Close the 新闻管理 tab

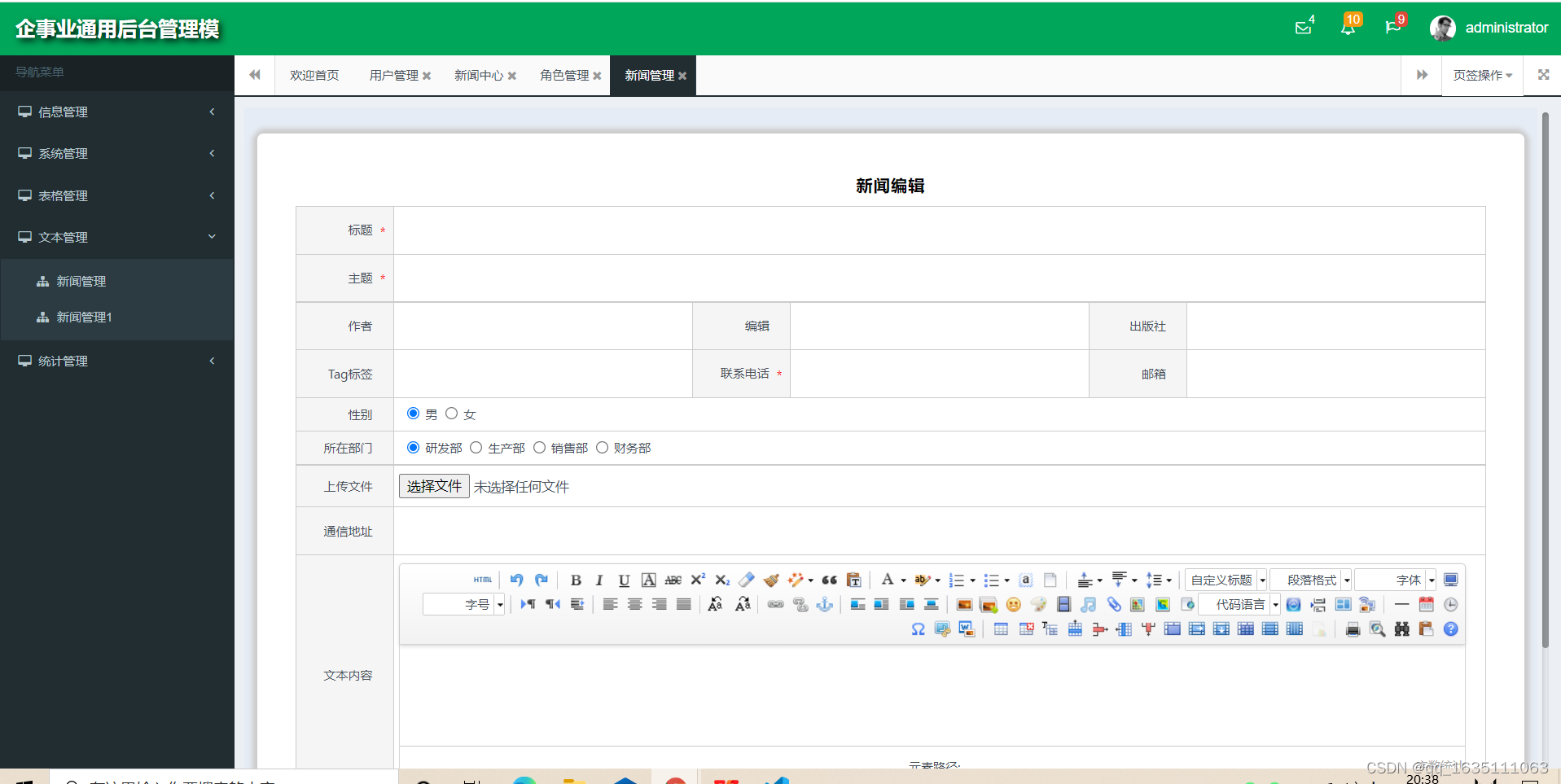point(682,76)
